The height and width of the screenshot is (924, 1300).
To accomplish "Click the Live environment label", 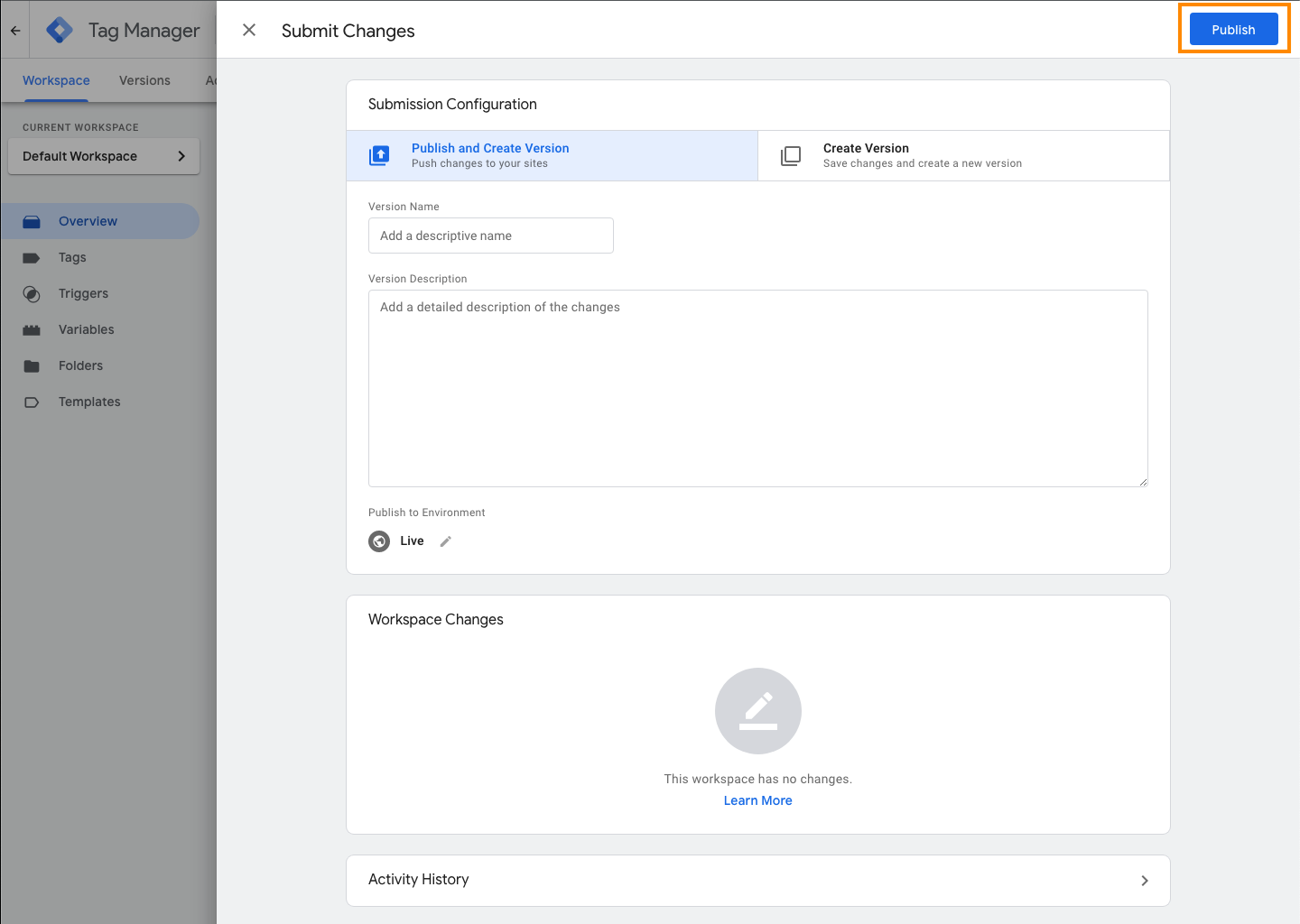I will 412,541.
